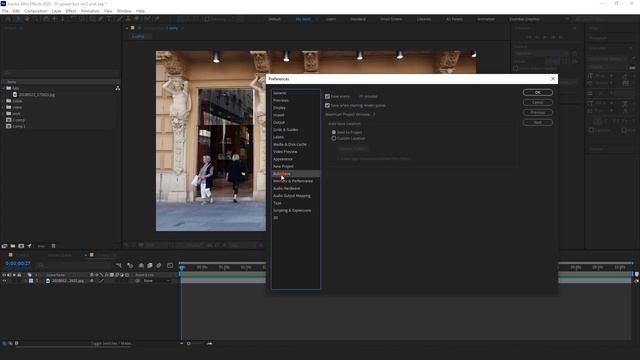Toggle Save when starting render queue checkbox
Viewport: 640px width, 360px height.
tap(327, 105)
